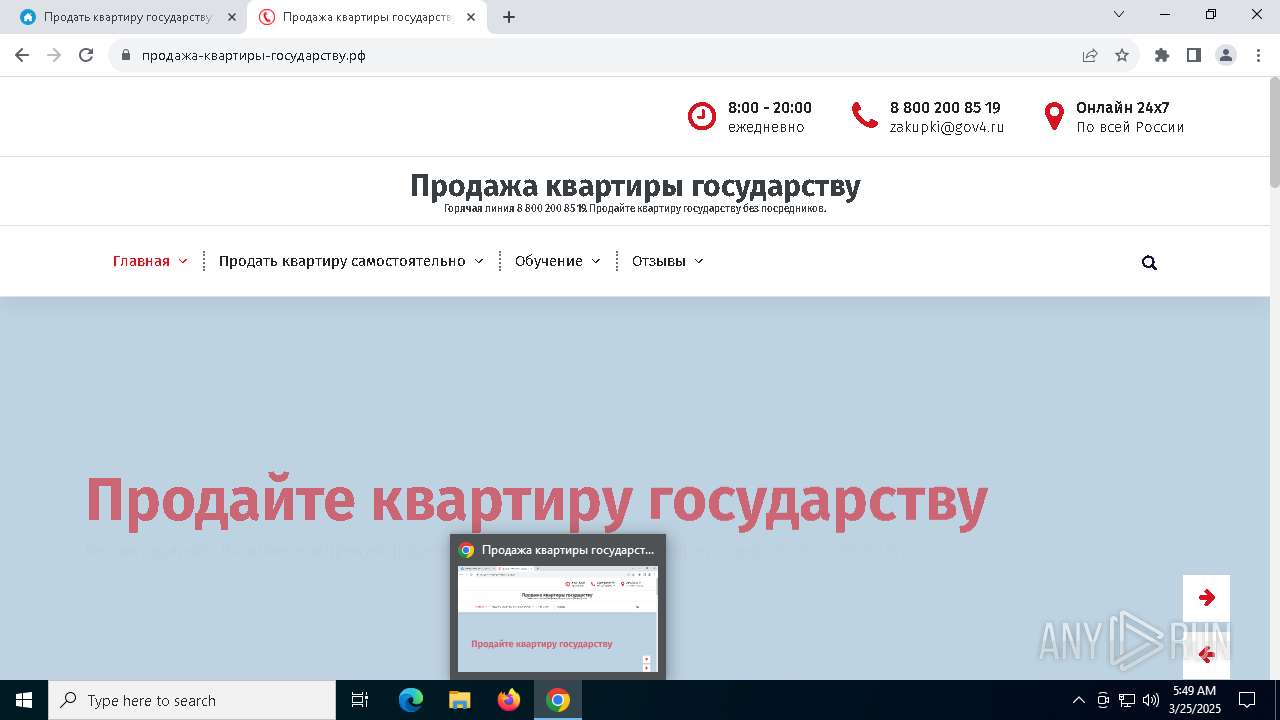Click phone number 8 800 200 85 19
The image size is (1280, 720).
pos(945,108)
